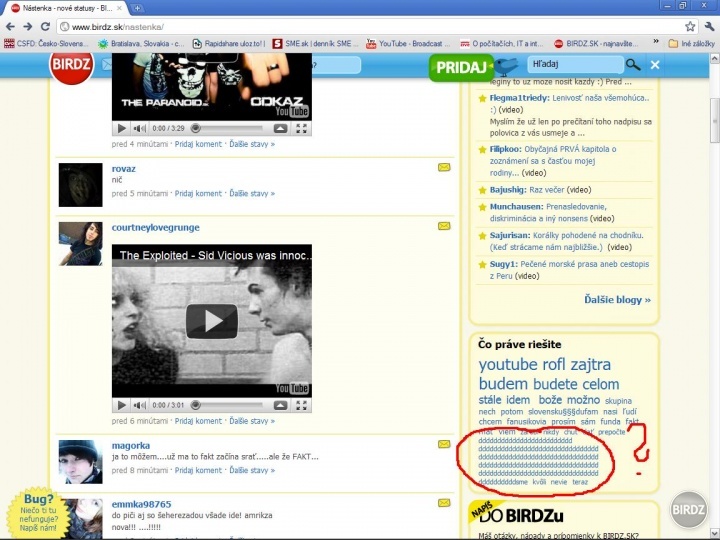Image resolution: width=720 pixels, height=540 pixels.
Task: Open rovaz's dark avatar thumbnail
Action: coord(80,185)
